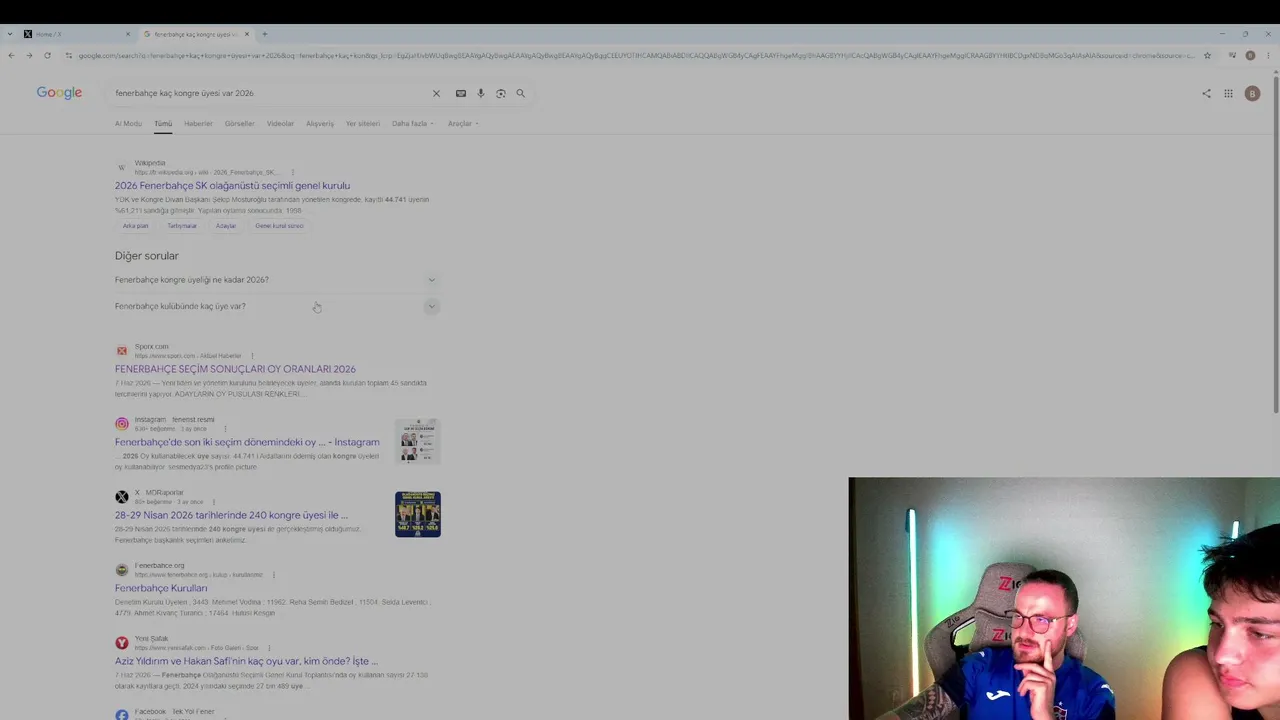Open the Google apps grid
The width and height of the screenshot is (1280, 720).
pyautogui.click(x=1229, y=93)
